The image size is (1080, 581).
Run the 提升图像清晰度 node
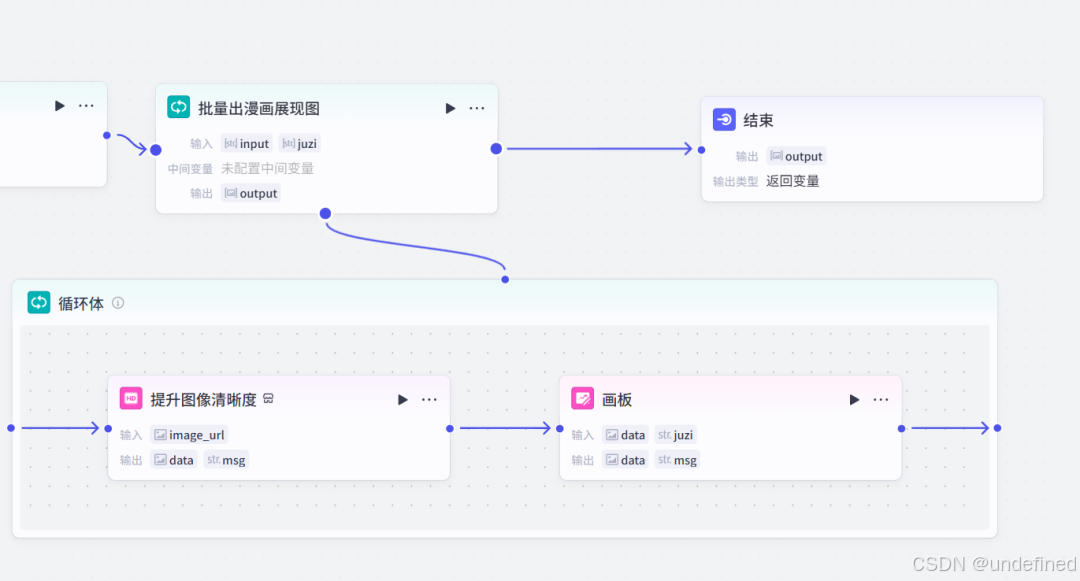(x=402, y=399)
